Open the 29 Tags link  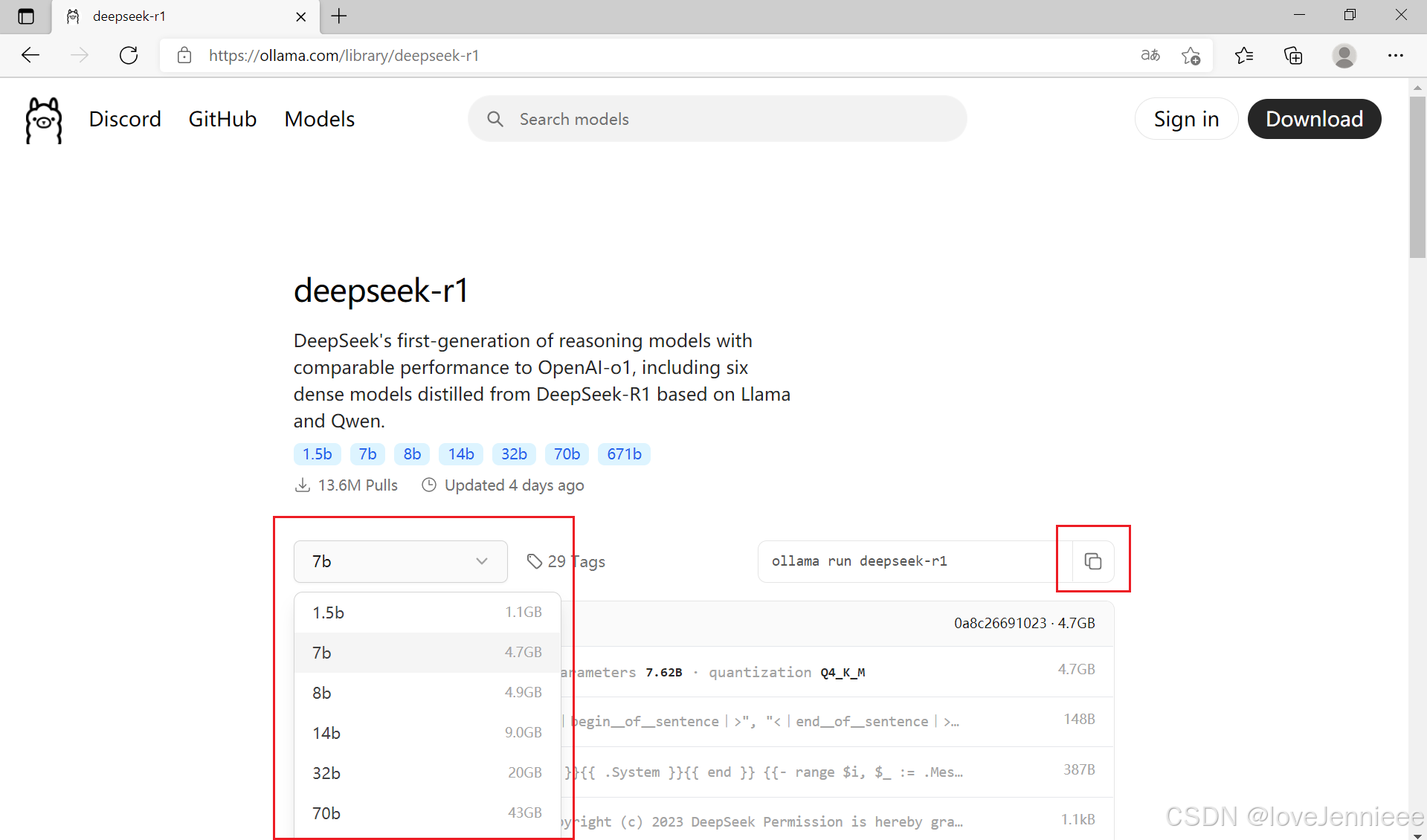click(x=566, y=561)
